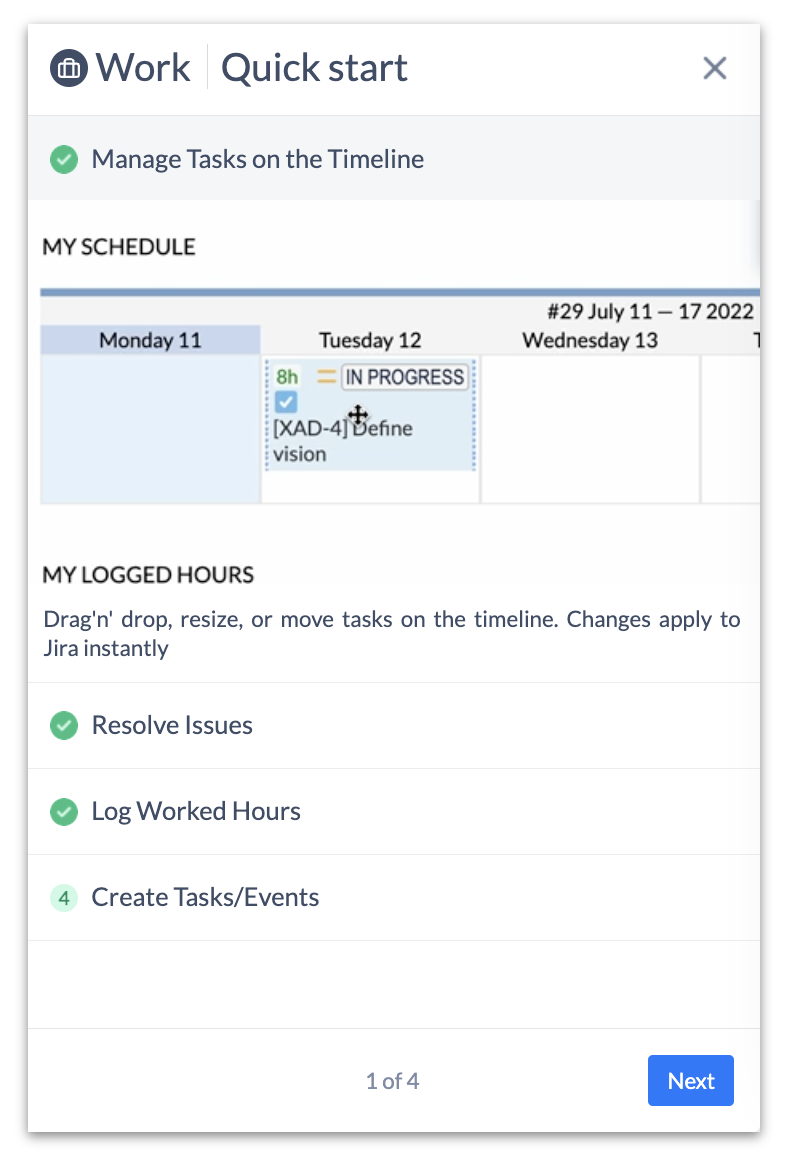This screenshot has height=1168, width=800.
Task: Collapse the Manage Tasks on the Timeline section
Action: (x=258, y=159)
